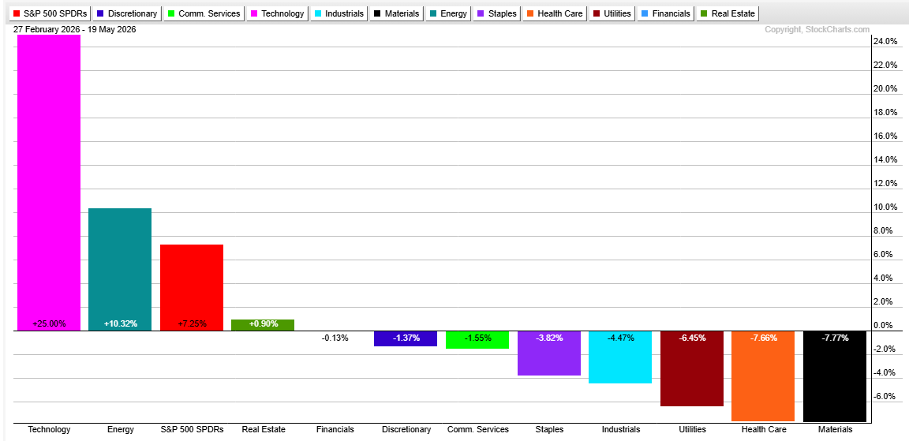
Task: Click the Industrials x-axis label
Action: click(620, 430)
